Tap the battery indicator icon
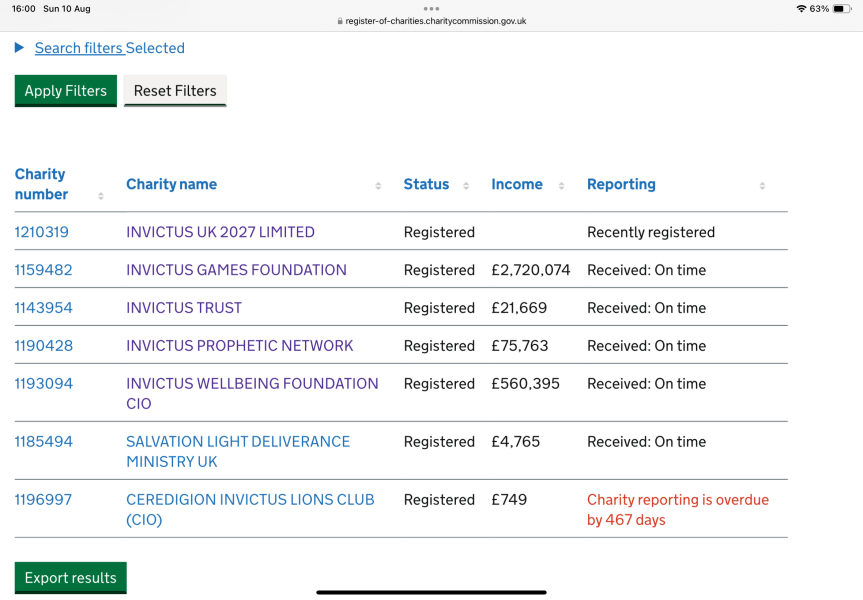Viewport: 863px width, 600px height. (x=842, y=9)
